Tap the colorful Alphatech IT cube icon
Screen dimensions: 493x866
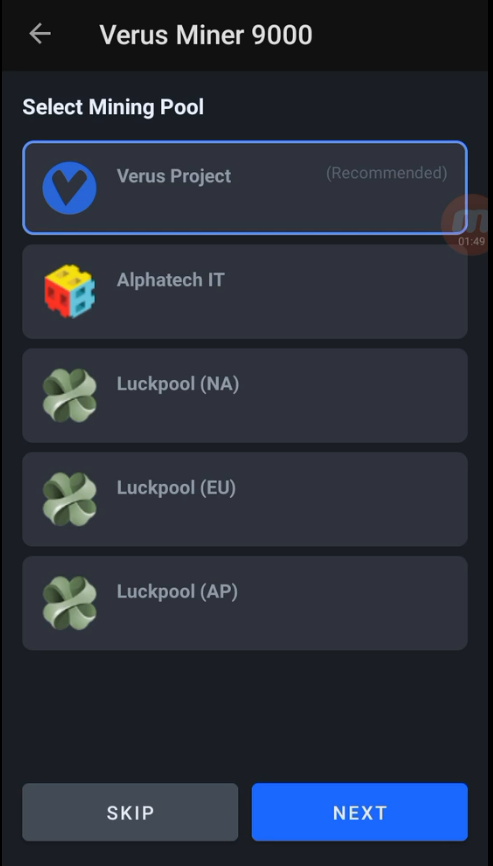point(70,291)
